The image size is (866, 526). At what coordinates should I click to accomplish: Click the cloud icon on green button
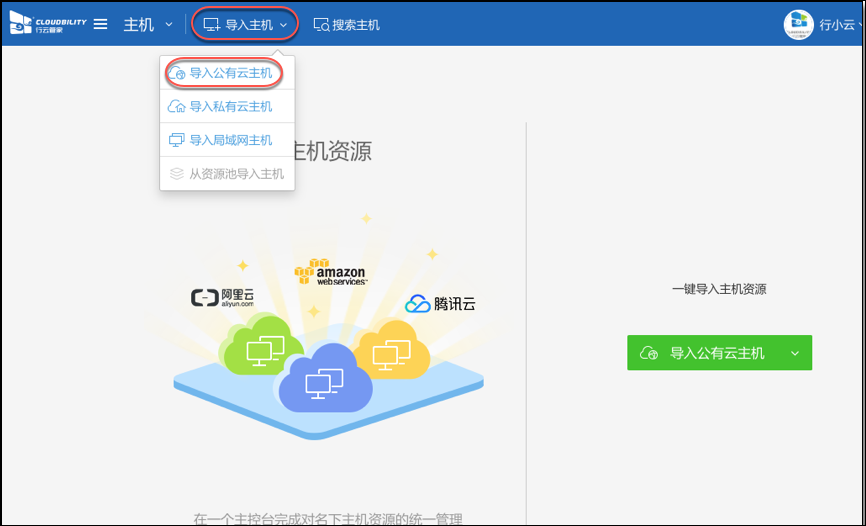pyautogui.click(x=649, y=353)
